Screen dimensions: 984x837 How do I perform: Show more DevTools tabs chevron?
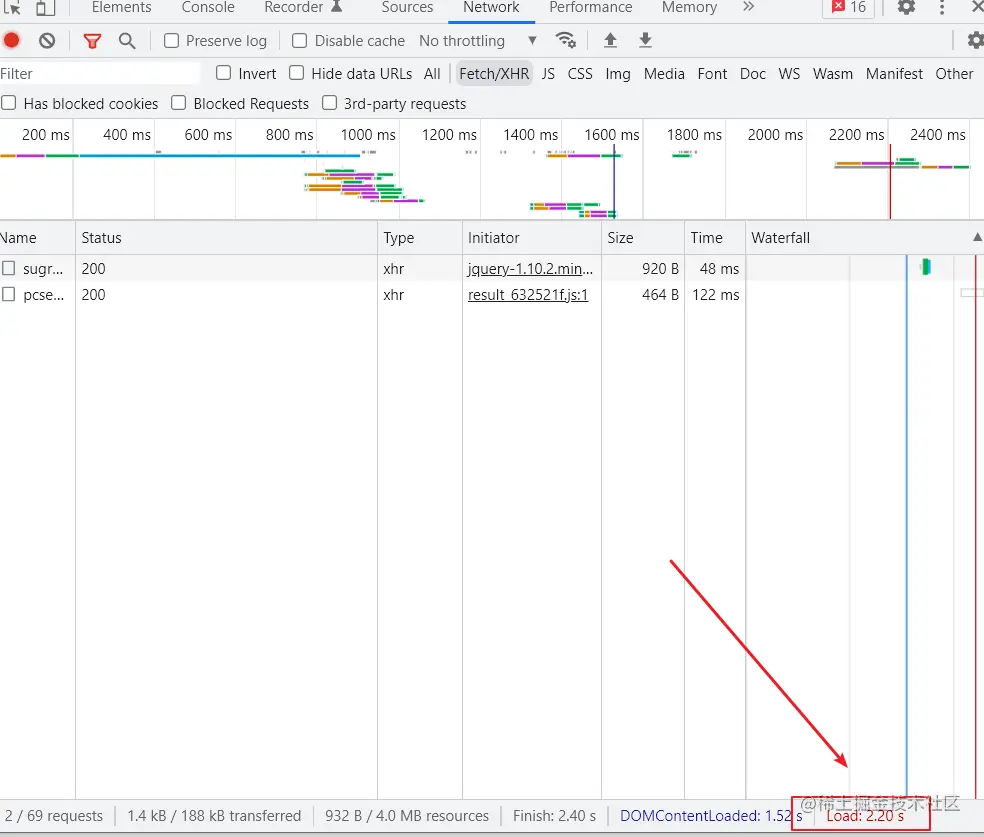click(748, 7)
